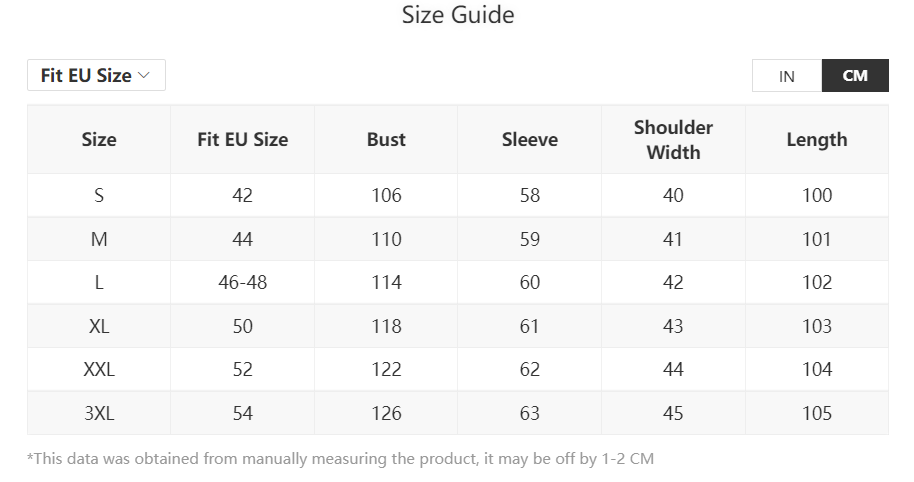Click the Length column header
The image size is (914, 482).
tap(817, 140)
